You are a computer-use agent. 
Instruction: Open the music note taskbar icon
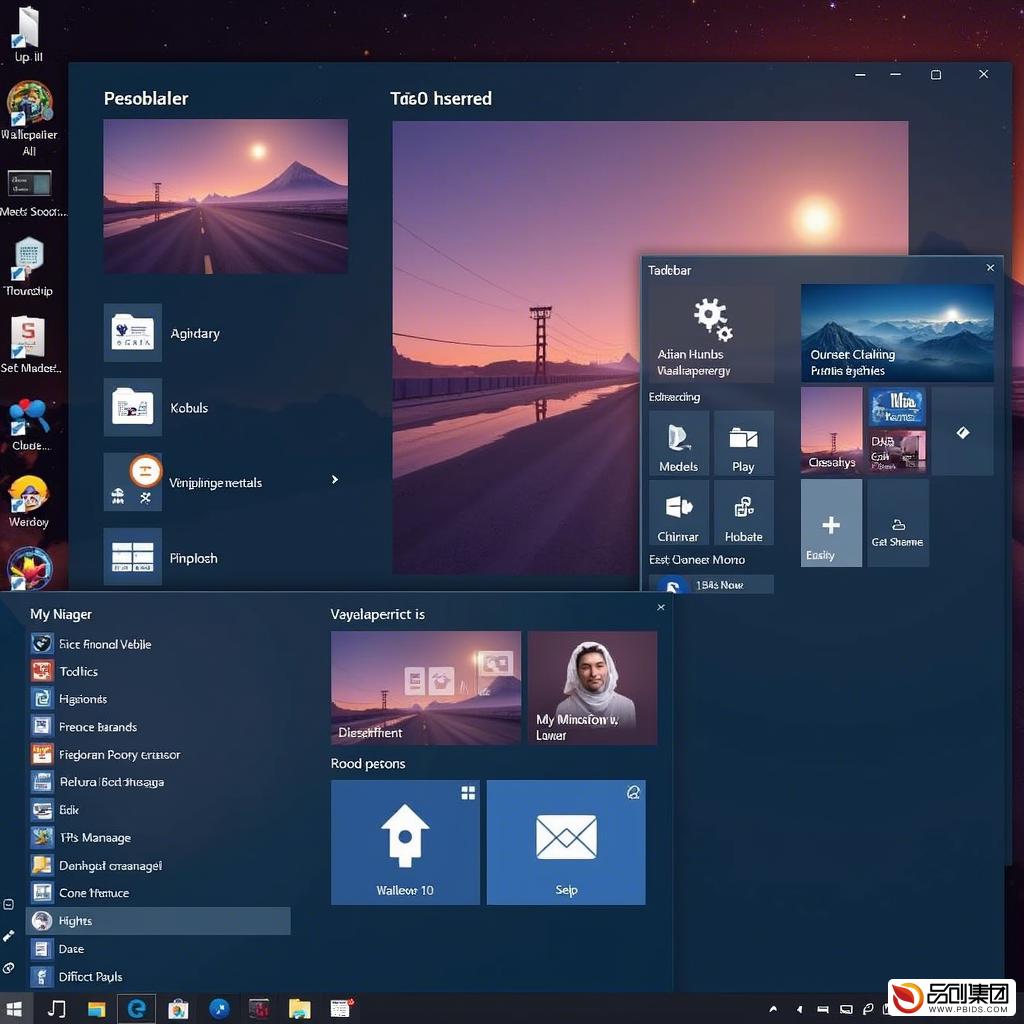click(56, 1008)
